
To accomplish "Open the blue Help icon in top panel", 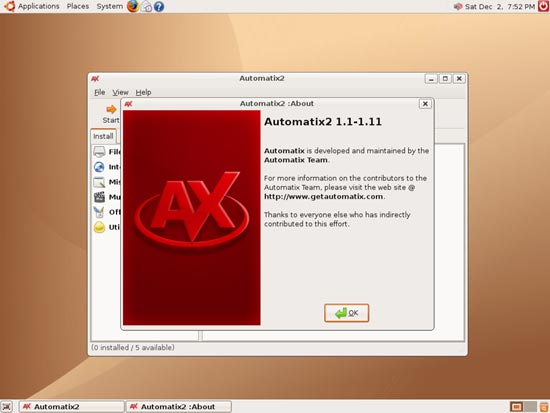I will tap(159, 6).
